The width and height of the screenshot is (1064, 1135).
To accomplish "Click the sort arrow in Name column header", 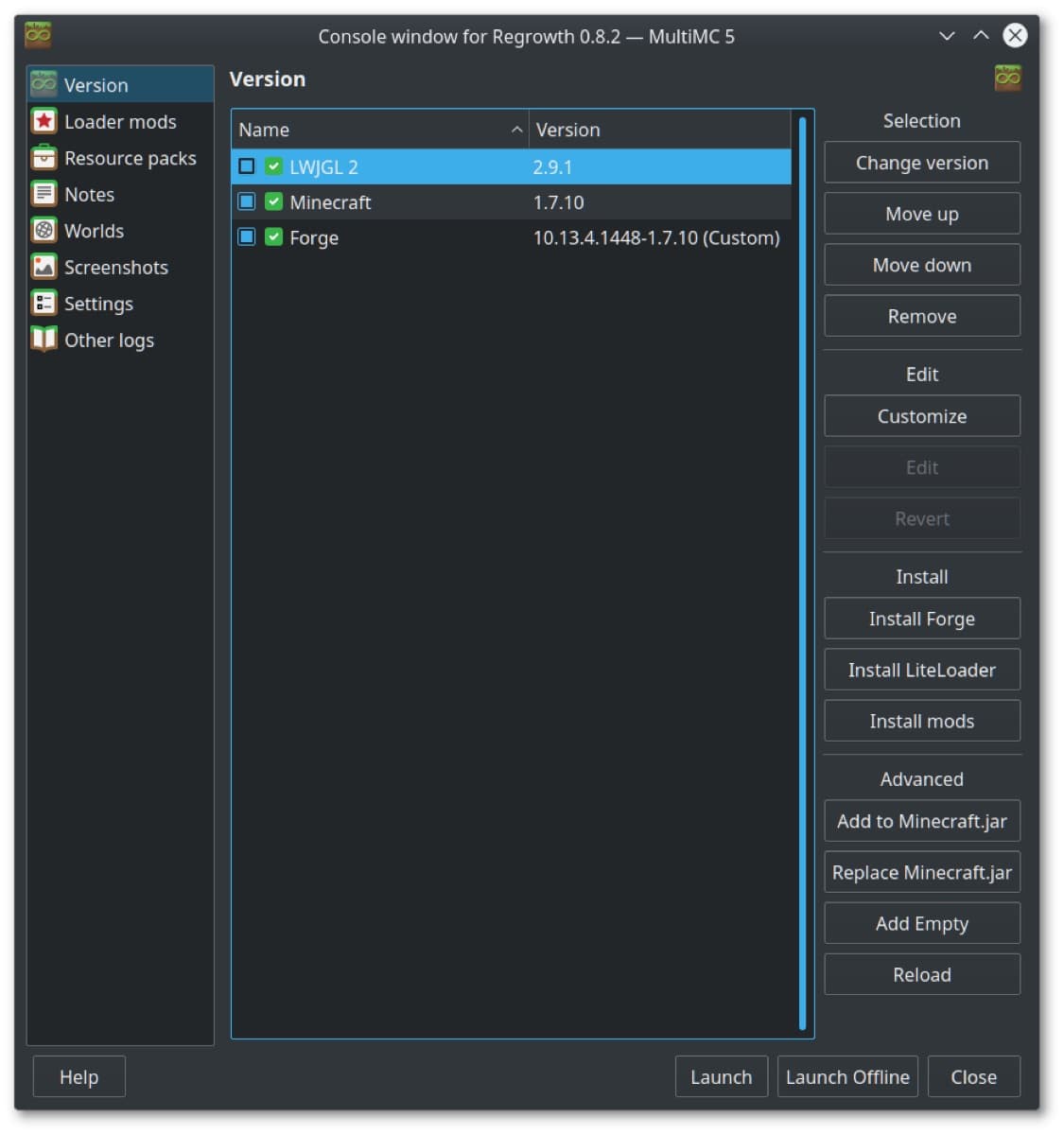I will click(516, 130).
